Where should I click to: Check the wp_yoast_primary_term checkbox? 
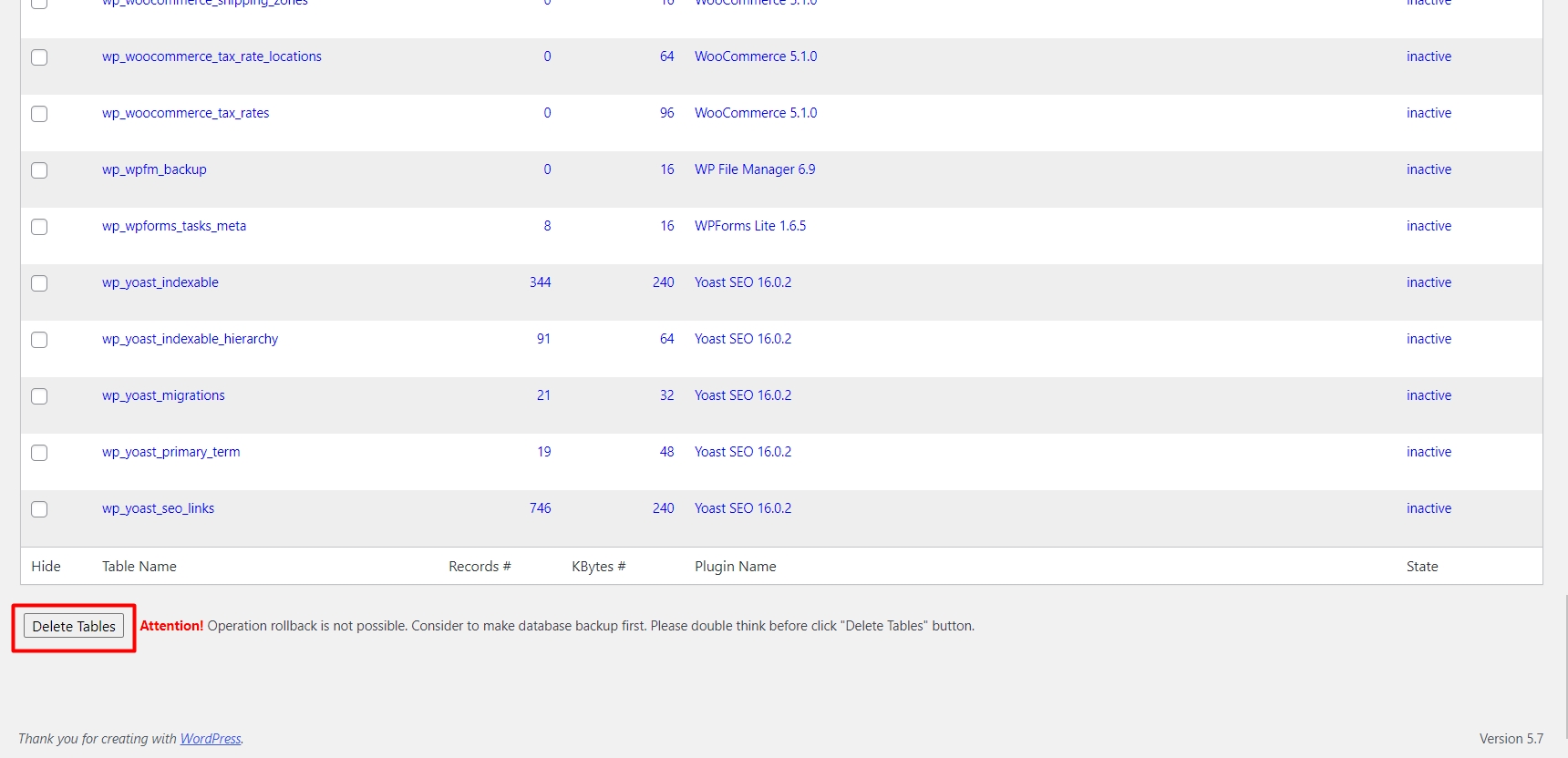[39, 453]
